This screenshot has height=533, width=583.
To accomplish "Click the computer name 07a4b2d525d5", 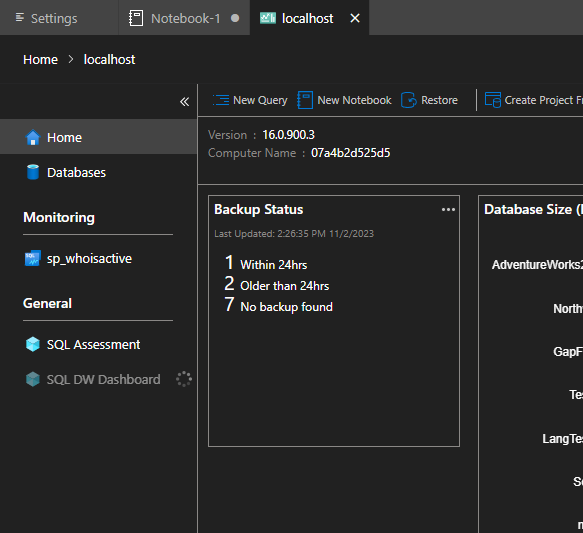I will click(x=351, y=153).
